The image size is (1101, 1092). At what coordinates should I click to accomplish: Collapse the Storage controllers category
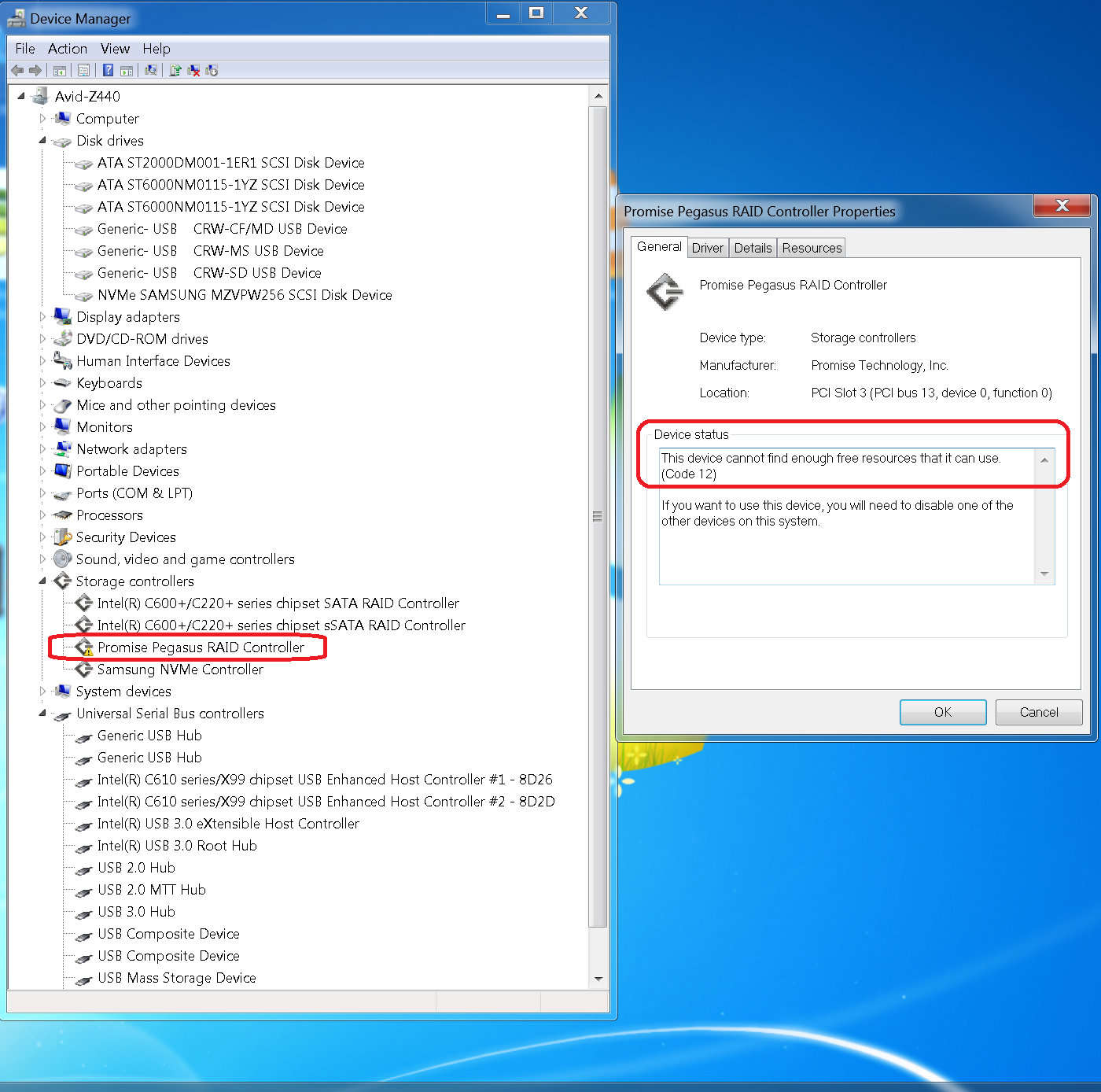pos(42,581)
